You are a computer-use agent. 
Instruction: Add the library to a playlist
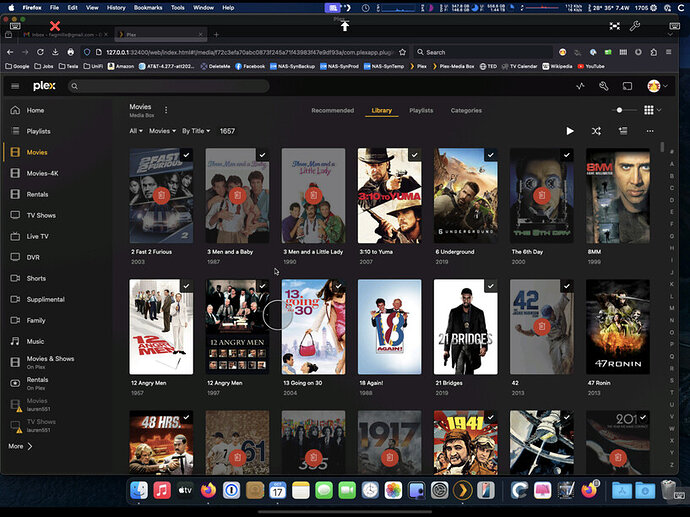coord(623,131)
